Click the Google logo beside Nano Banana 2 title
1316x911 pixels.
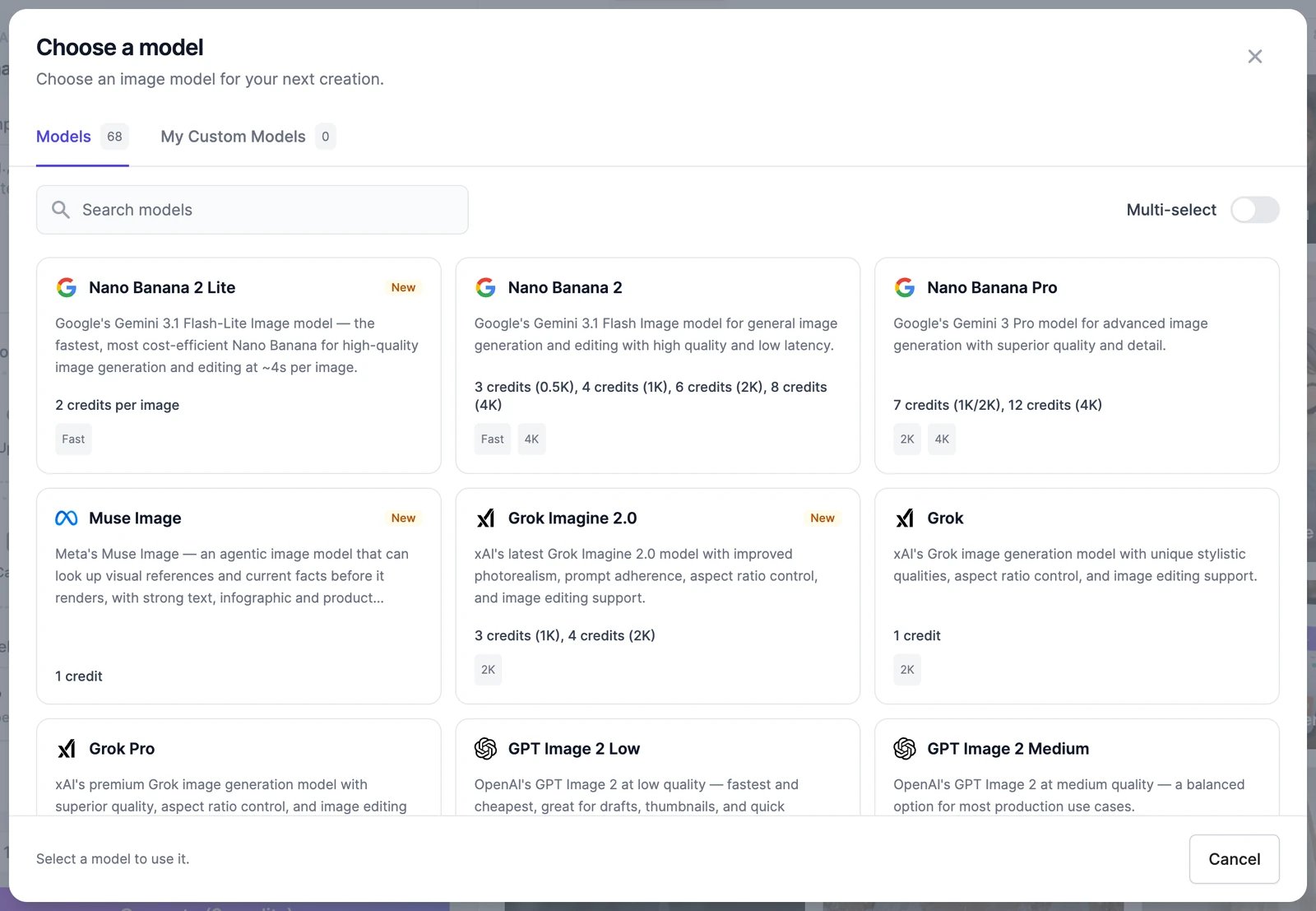tap(485, 287)
